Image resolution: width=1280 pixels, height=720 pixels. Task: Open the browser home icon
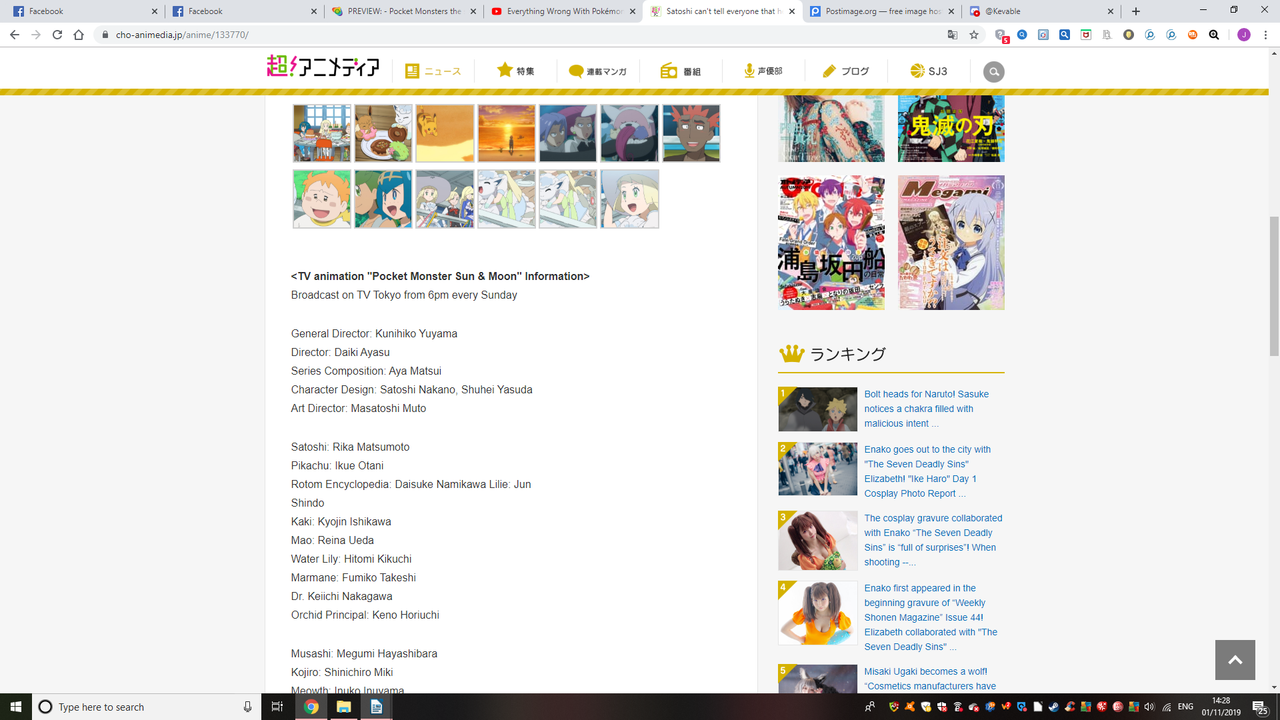(79, 34)
